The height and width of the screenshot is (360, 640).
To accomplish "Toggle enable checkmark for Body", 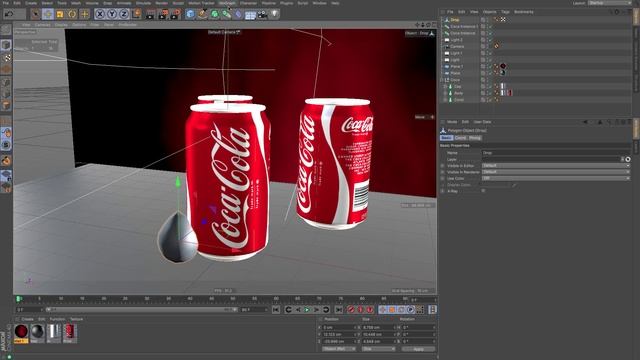I will pyautogui.click(x=490, y=93).
